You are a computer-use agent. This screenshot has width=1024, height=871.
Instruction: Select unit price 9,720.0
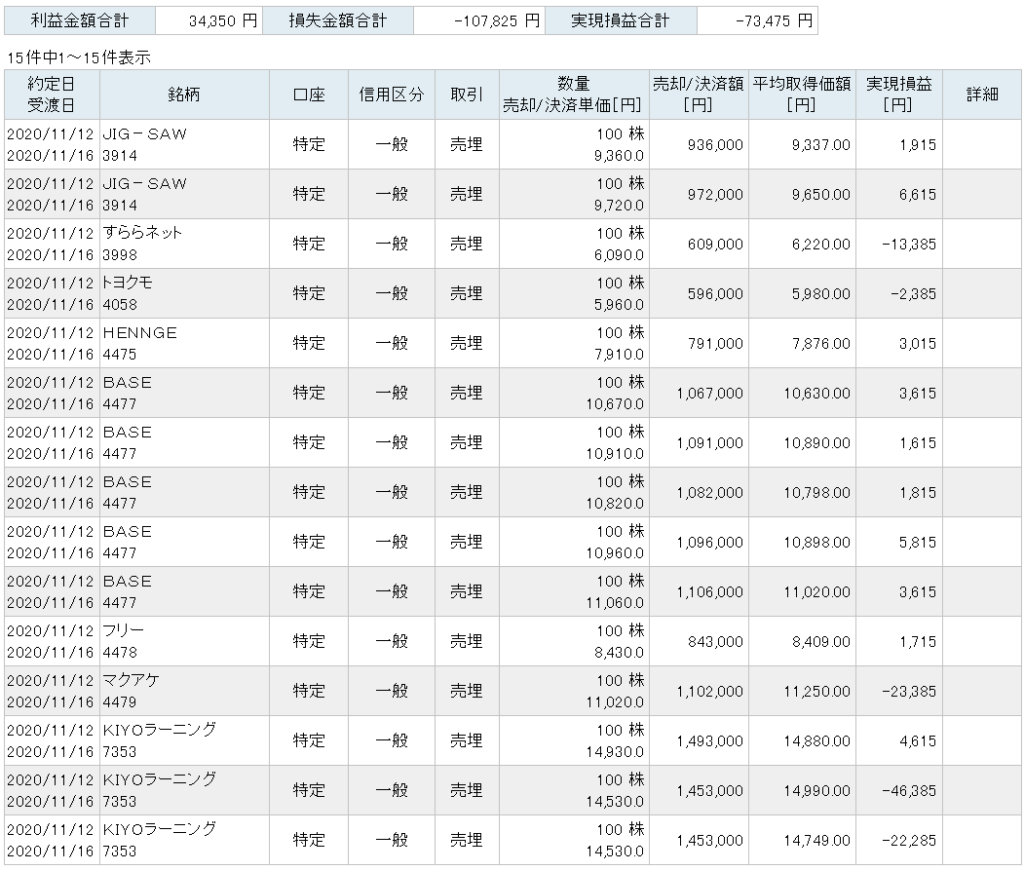click(618, 205)
